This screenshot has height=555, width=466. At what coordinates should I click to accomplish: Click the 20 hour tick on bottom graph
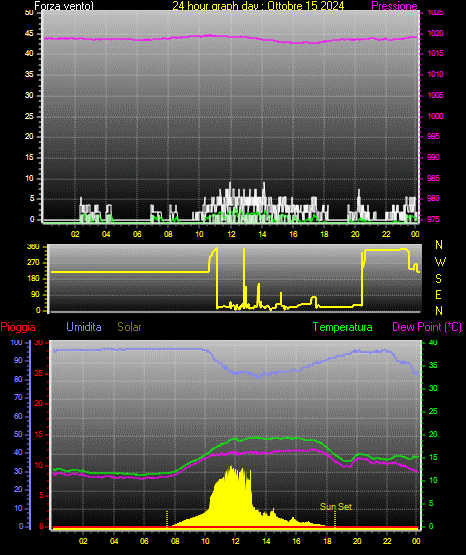[357, 541]
